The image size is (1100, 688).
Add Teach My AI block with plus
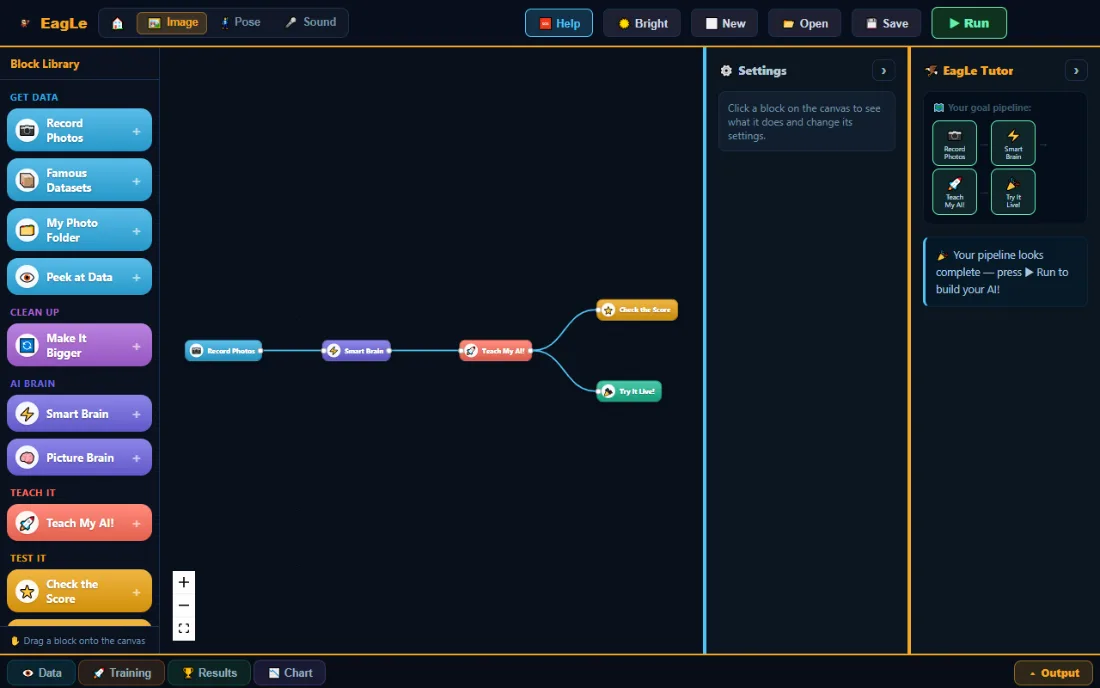[x=137, y=523]
